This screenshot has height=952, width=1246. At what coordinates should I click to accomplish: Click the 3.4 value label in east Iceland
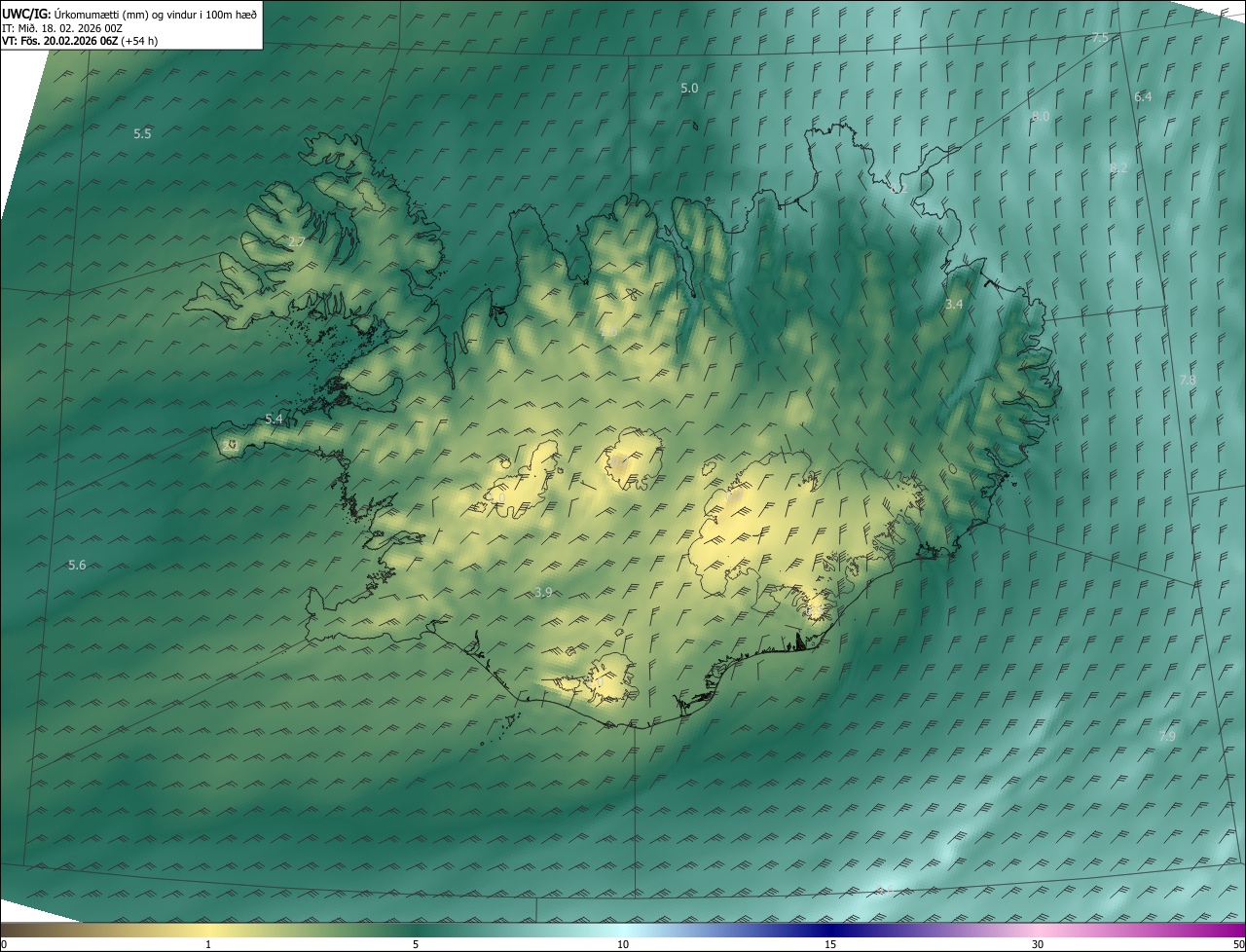(x=954, y=305)
